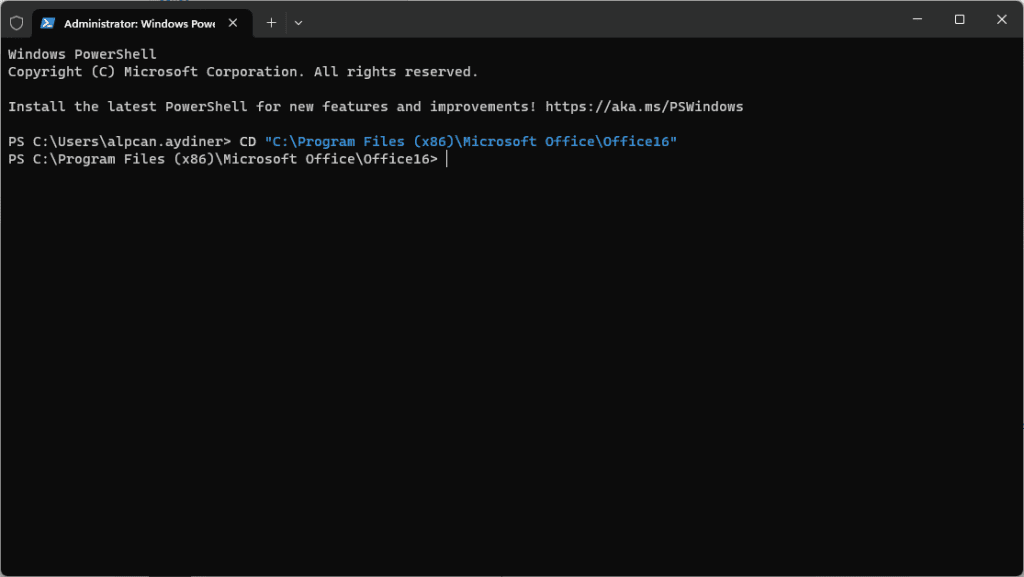Click the quoted Office16 path argument
The width and height of the screenshot is (1024, 577).
point(470,141)
